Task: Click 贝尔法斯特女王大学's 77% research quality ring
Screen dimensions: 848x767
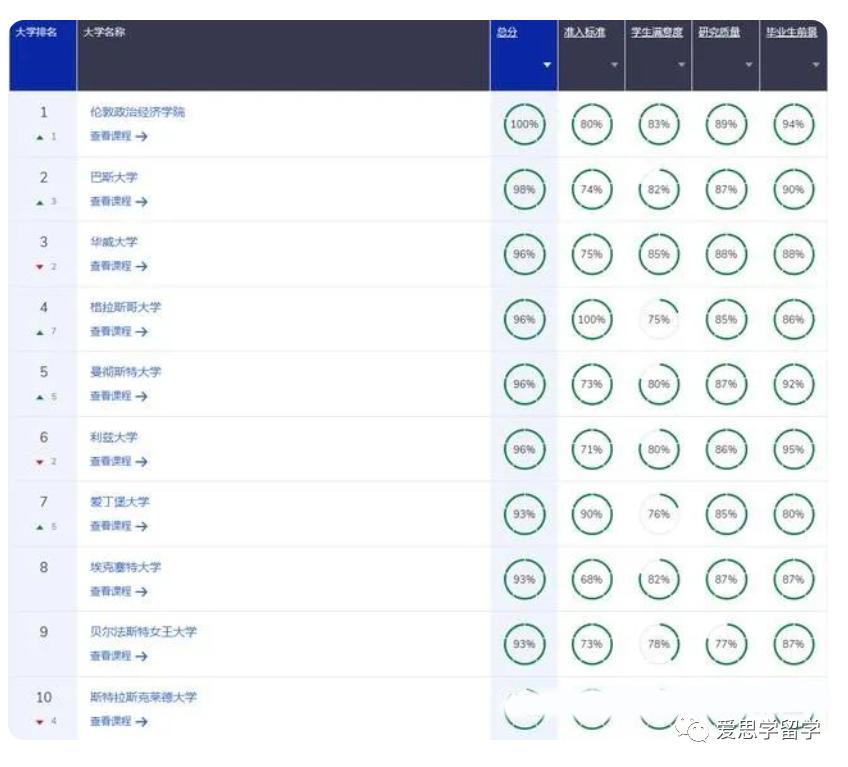Action: pyautogui.click(x=726, y=644)
